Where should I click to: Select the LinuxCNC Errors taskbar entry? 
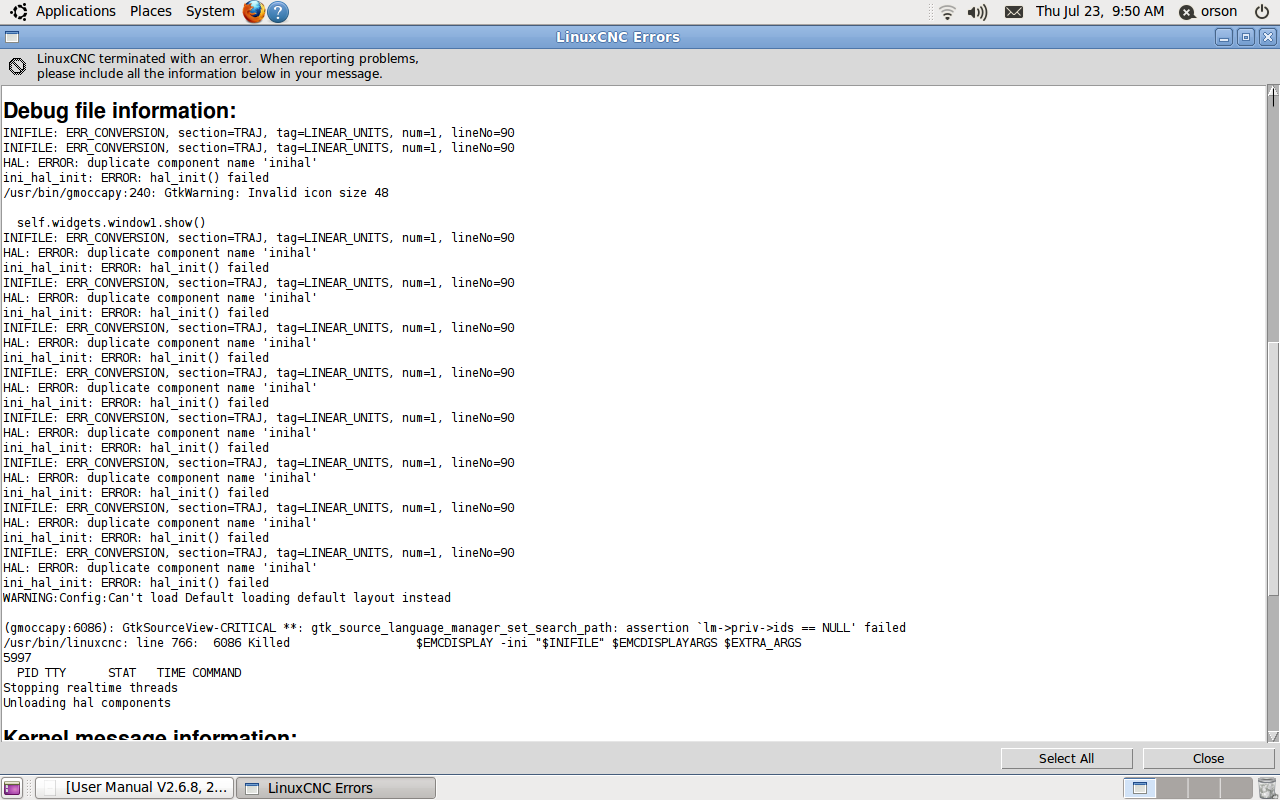336,788
